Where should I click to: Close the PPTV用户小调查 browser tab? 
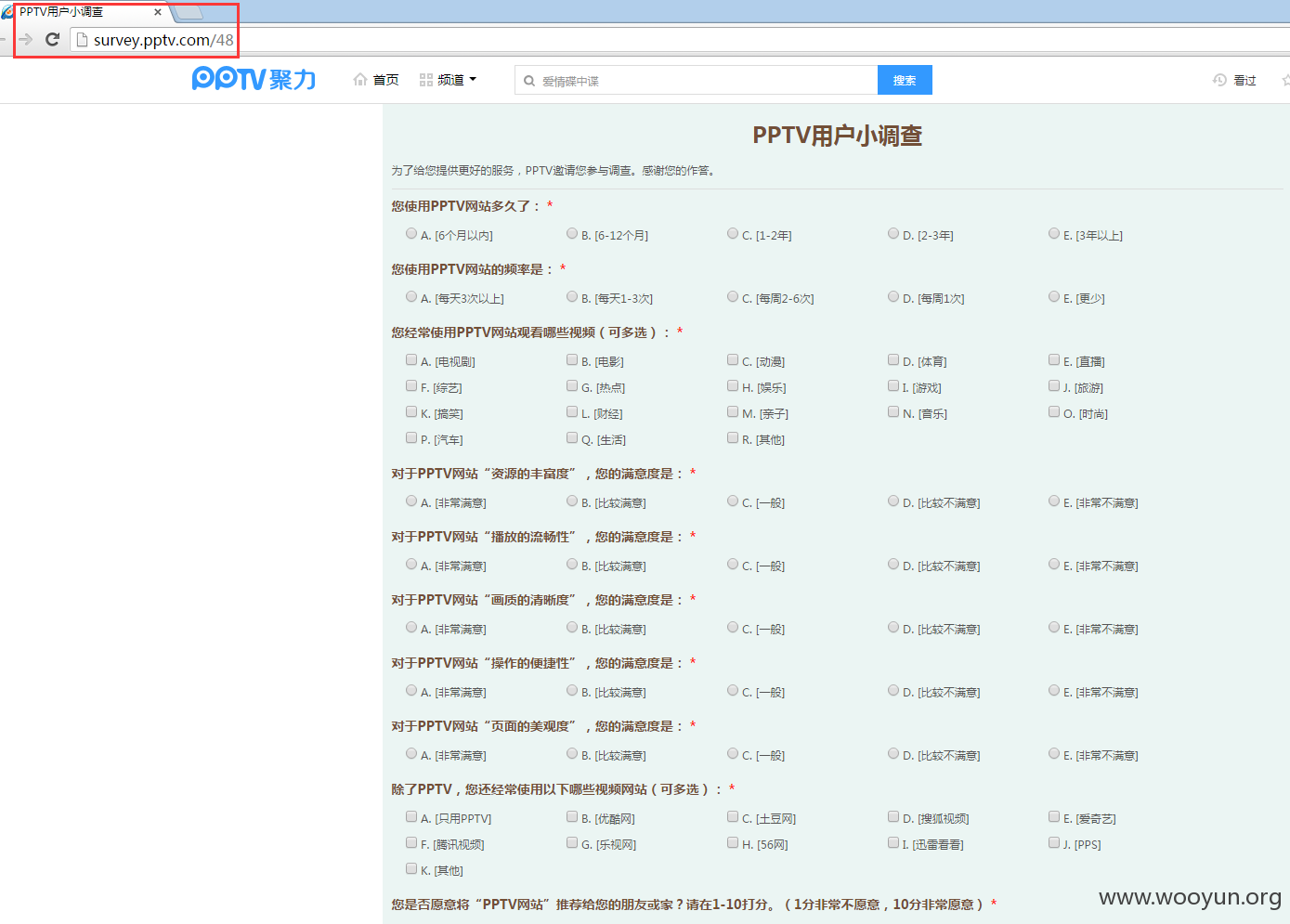pyautogui.click(x=158, y=12)
